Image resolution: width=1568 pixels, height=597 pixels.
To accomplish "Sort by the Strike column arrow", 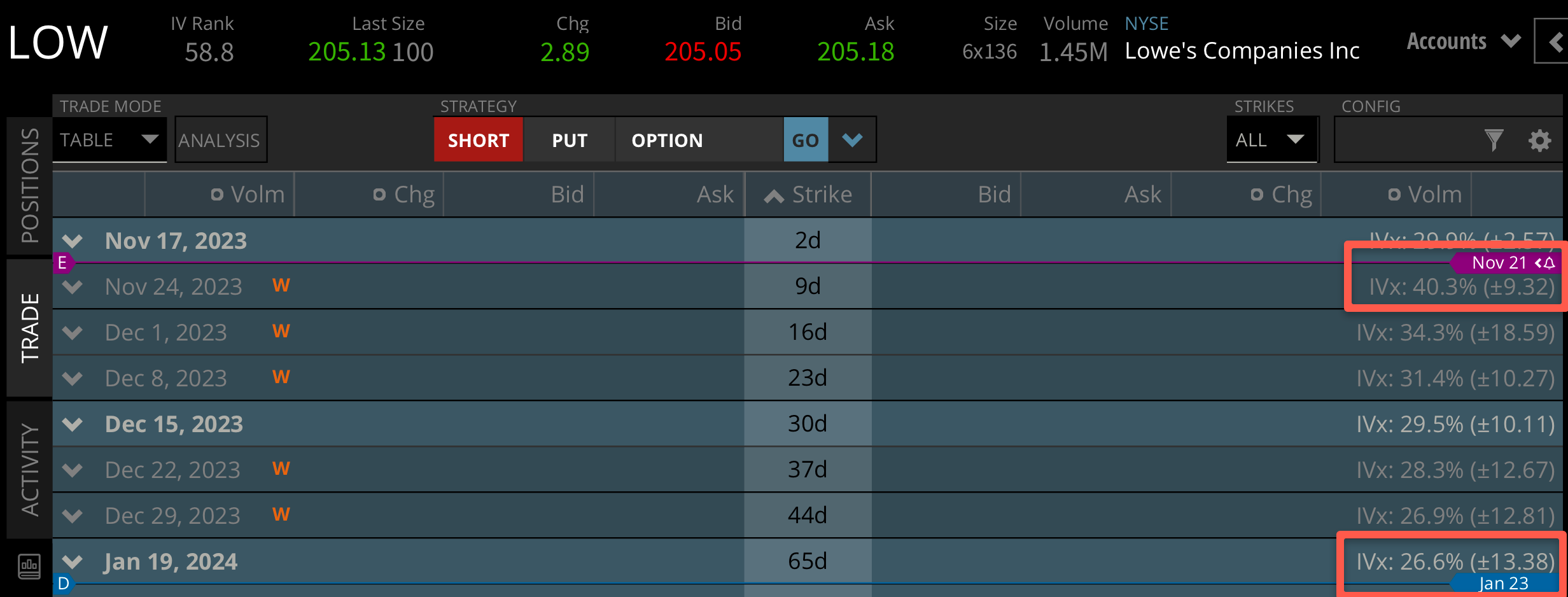I will pos(774,195).
